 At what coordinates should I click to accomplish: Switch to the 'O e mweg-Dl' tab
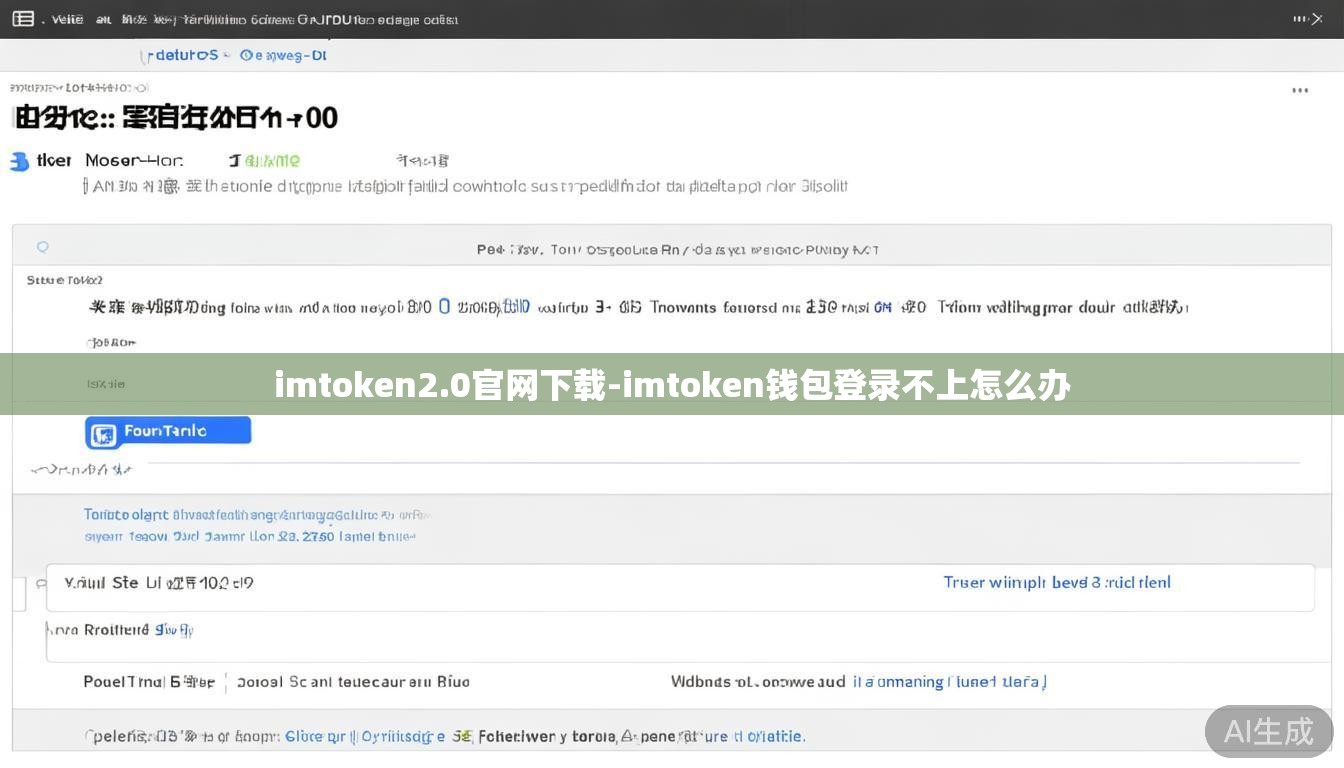(x=284, y=55)
